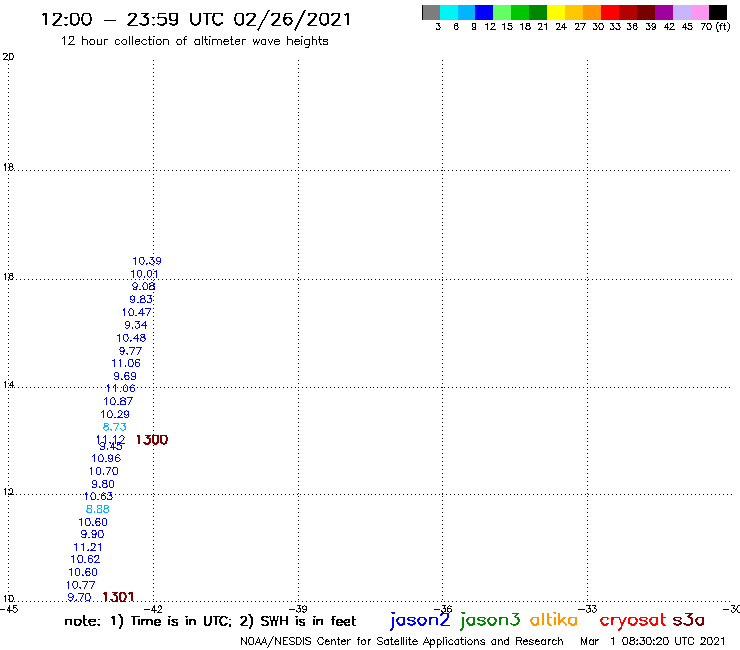Viewport: 740px width, 650px height.
Task: Click the dark red 's3a' satellite label
Action: (x=689, y=620)
